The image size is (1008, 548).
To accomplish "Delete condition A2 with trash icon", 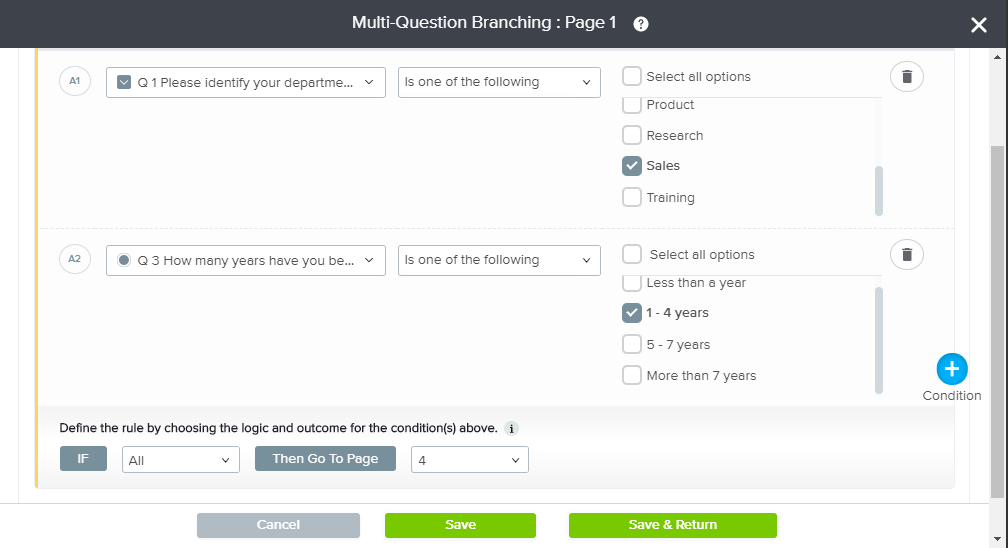I will (906, 255).
